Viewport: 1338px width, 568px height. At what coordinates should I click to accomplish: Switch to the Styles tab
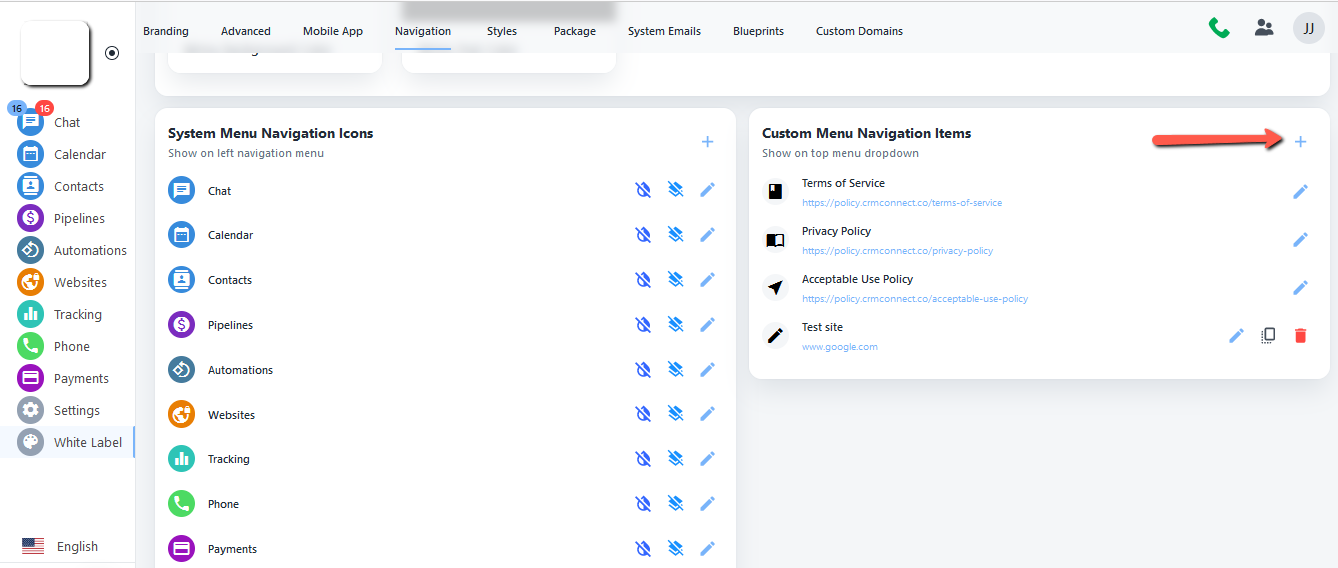coord(502,31)
